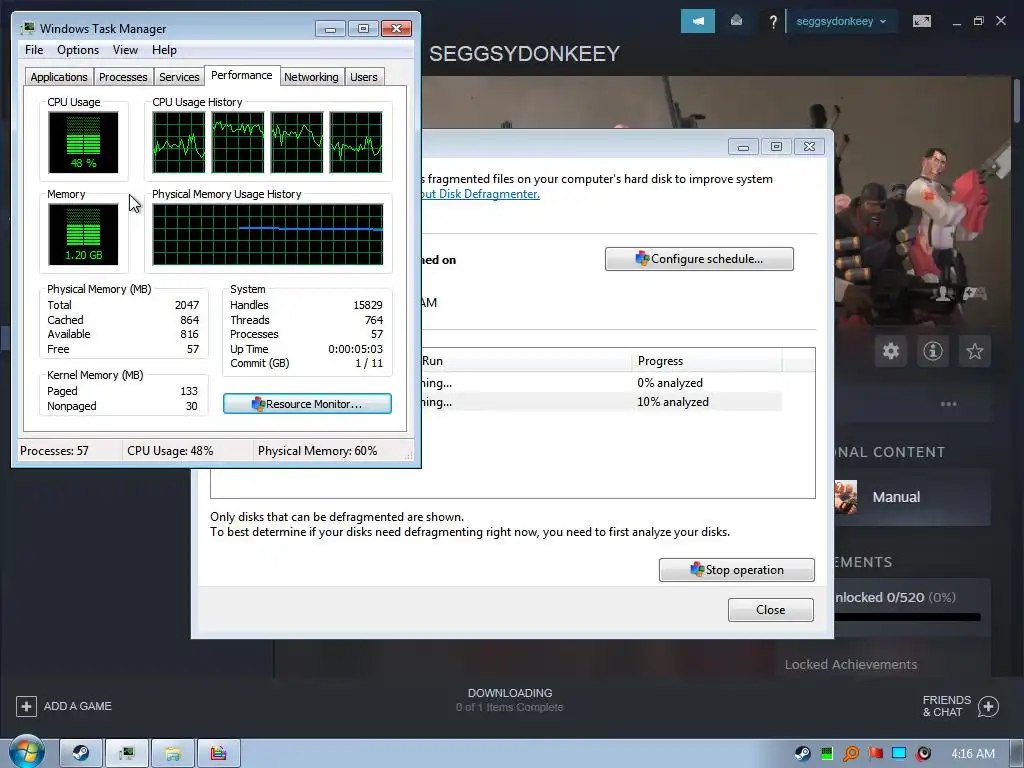Expand the seggsydonkeey account dropdown
Image resolution: width=1024 pixels, height=768 pixels.
coord(841,22)
